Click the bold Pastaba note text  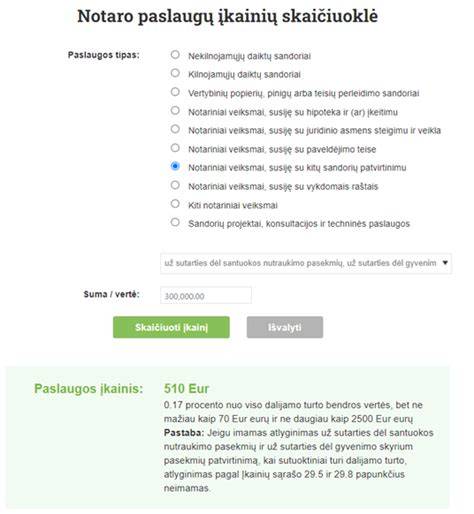[184, 433]
